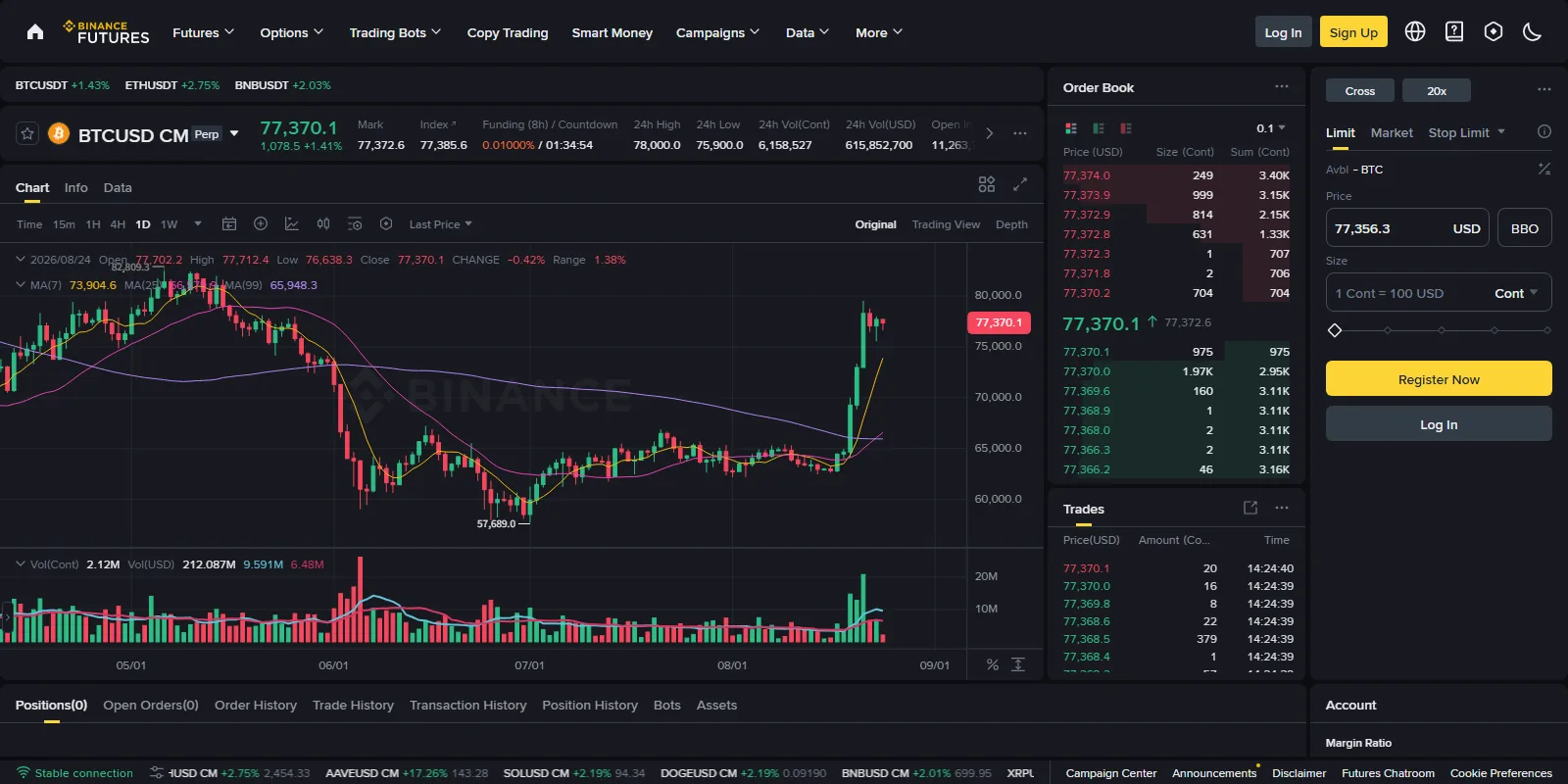Viewport: 1568px width, 784px height.
Task: Click the BBO price button
Action: 1525,227
